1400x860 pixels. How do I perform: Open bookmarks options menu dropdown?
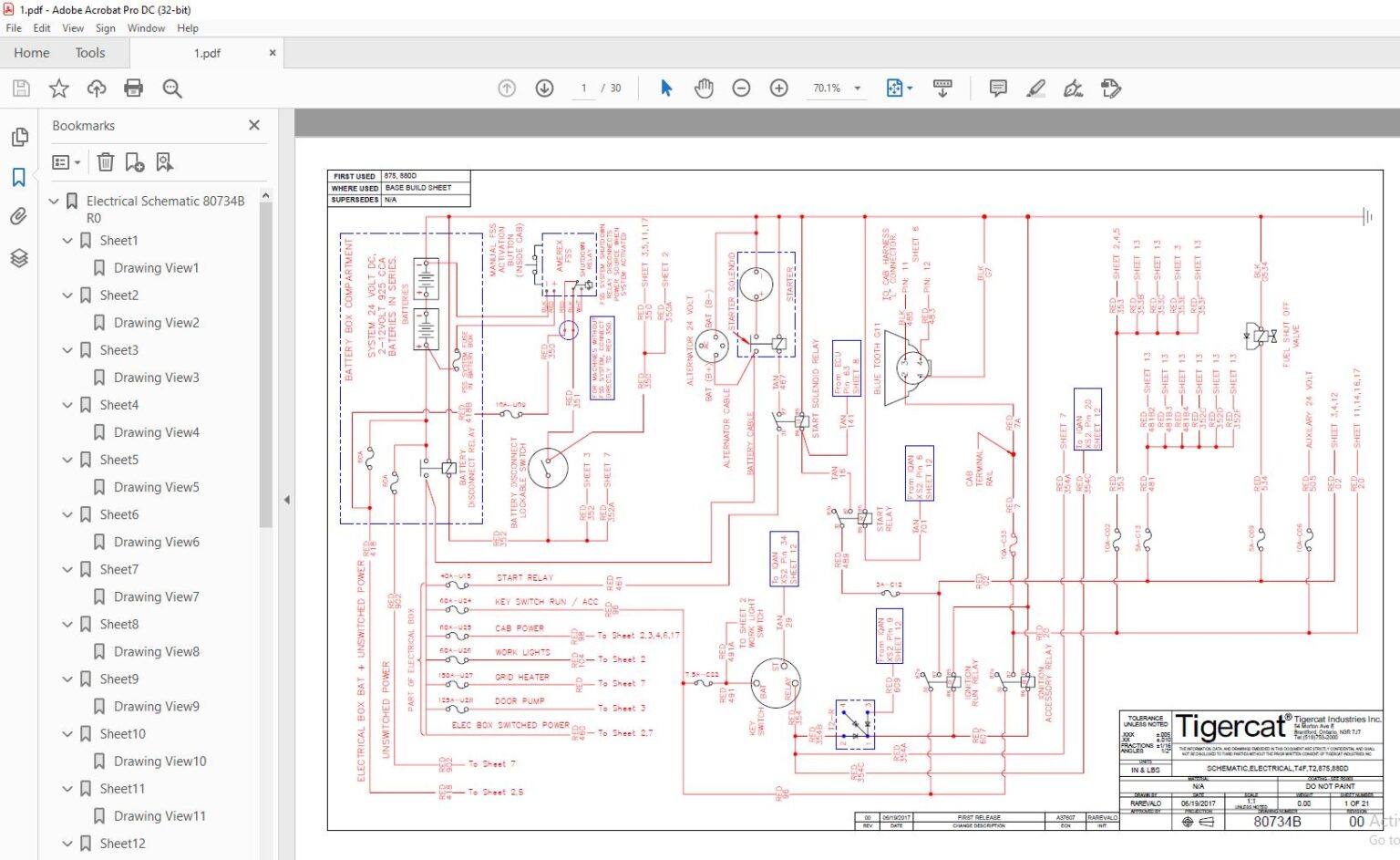67,162
